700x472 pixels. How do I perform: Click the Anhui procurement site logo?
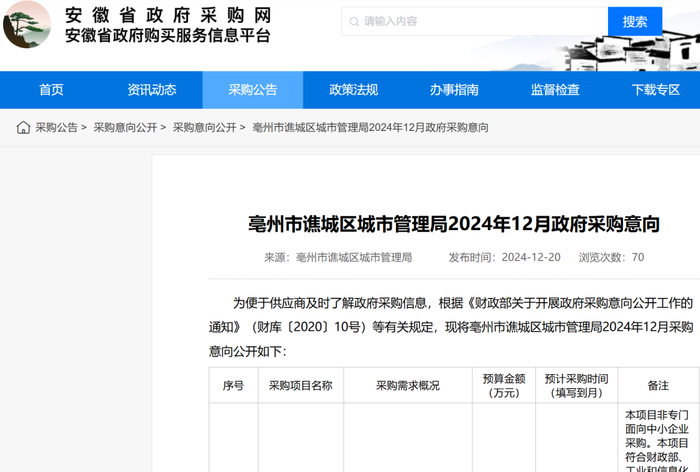[27, 25]
